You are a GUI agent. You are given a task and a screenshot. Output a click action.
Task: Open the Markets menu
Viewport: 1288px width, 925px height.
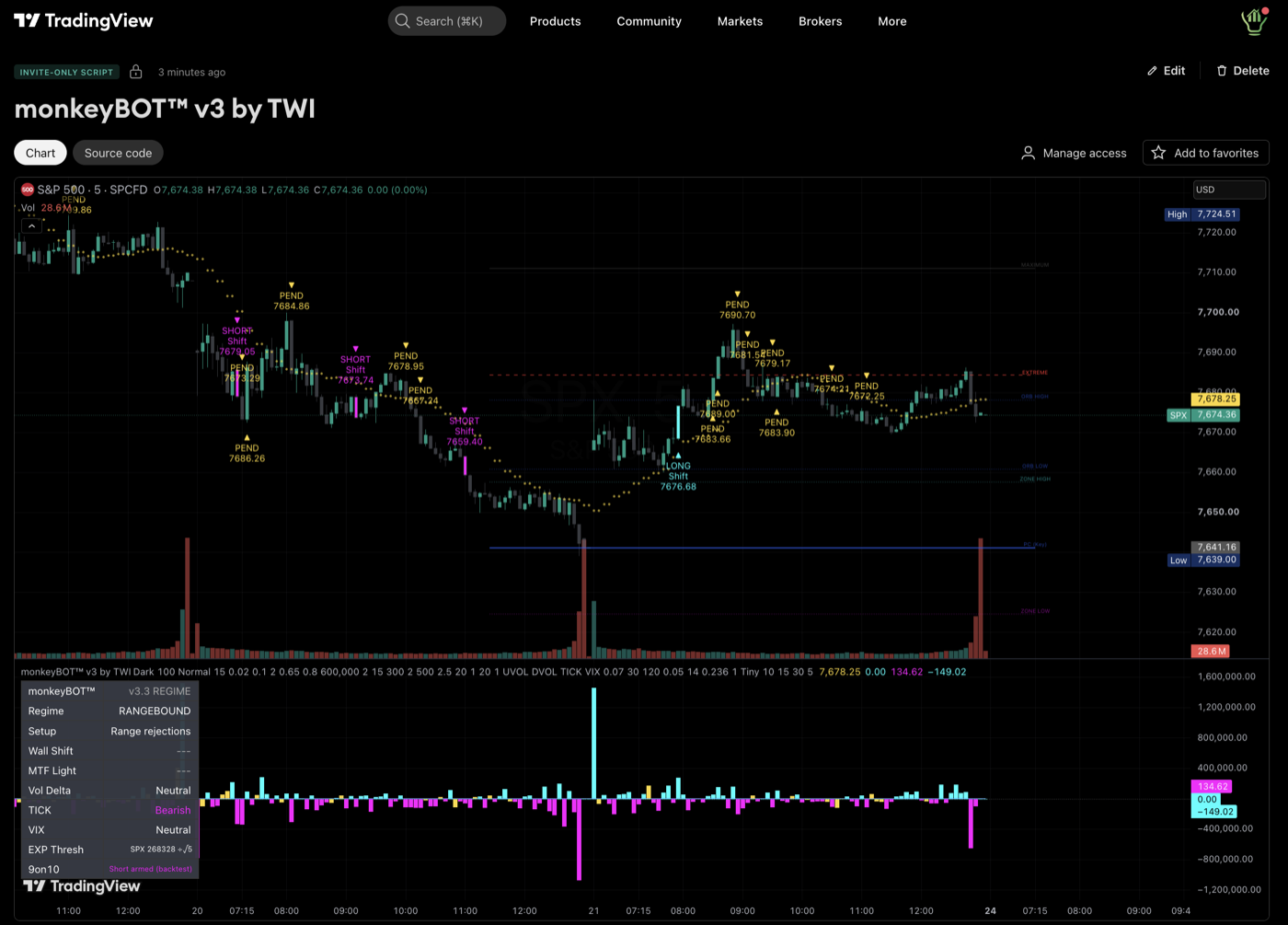click(x=740, y=21)
